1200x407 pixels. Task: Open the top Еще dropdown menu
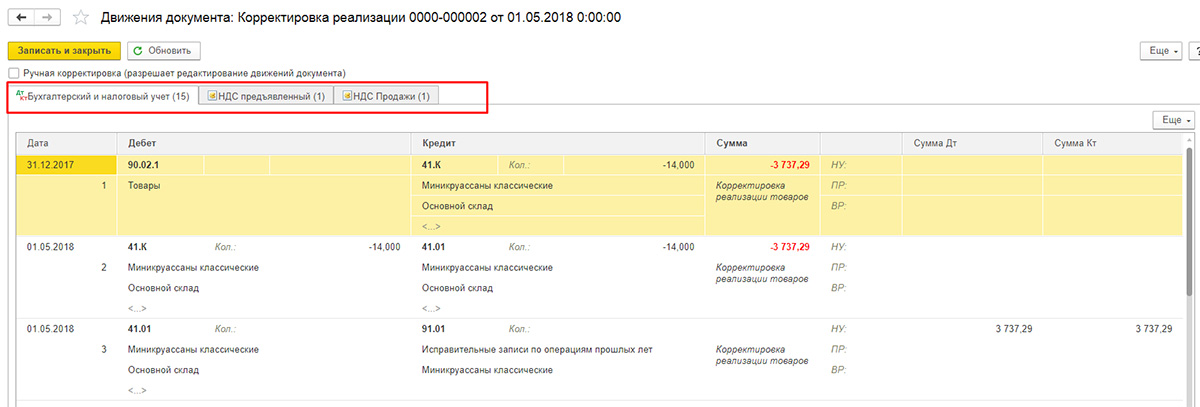point(1161,50)
